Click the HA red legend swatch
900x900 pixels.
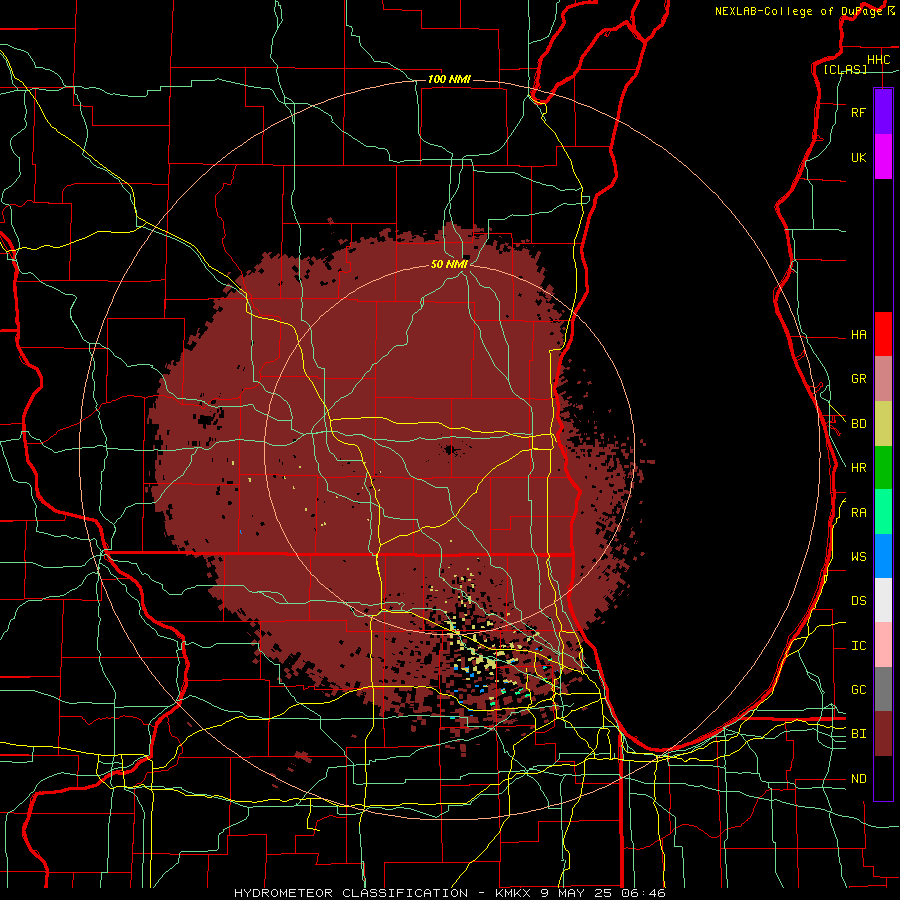[883, 334]
